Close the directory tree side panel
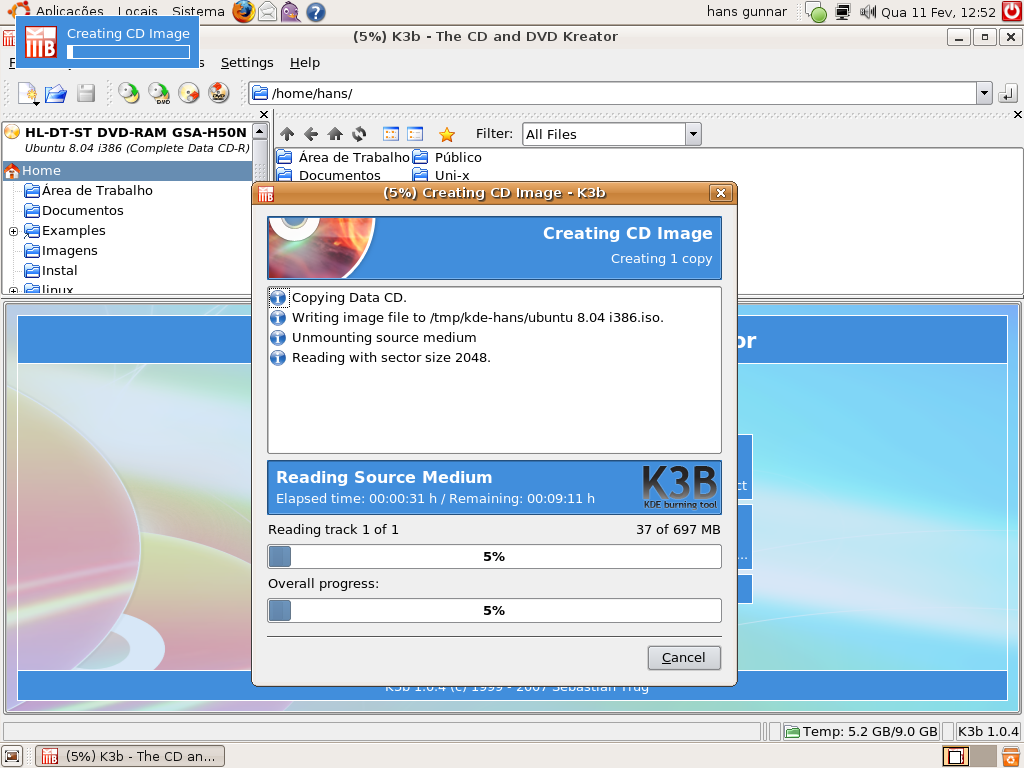The image size is (1024, 768). pyautogui.click(x=264, y=115)
